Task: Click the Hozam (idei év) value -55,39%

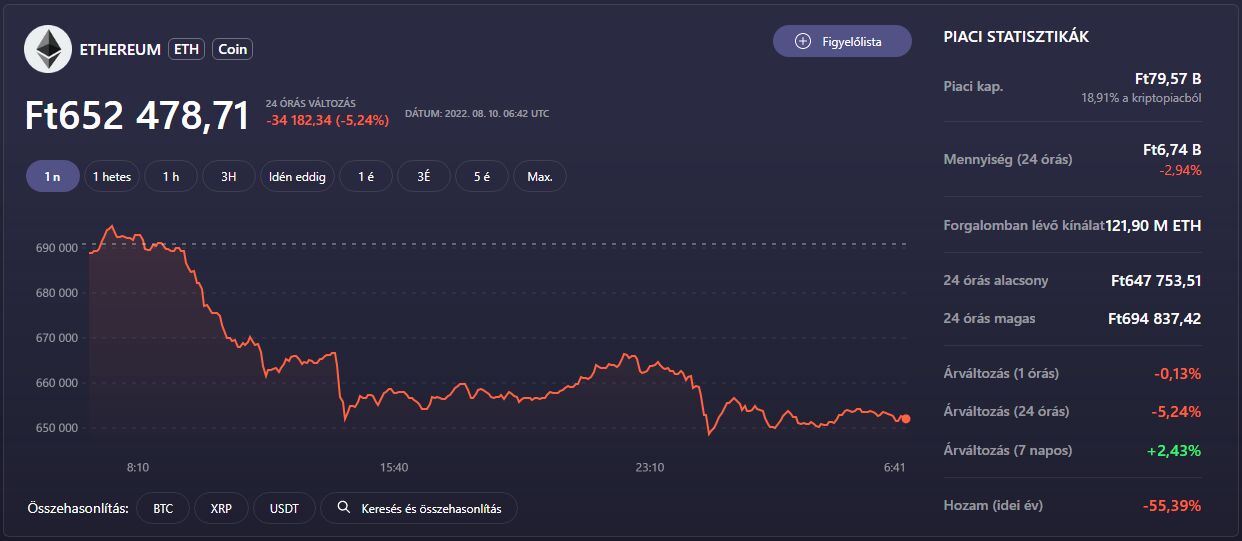Action: 1172,506
